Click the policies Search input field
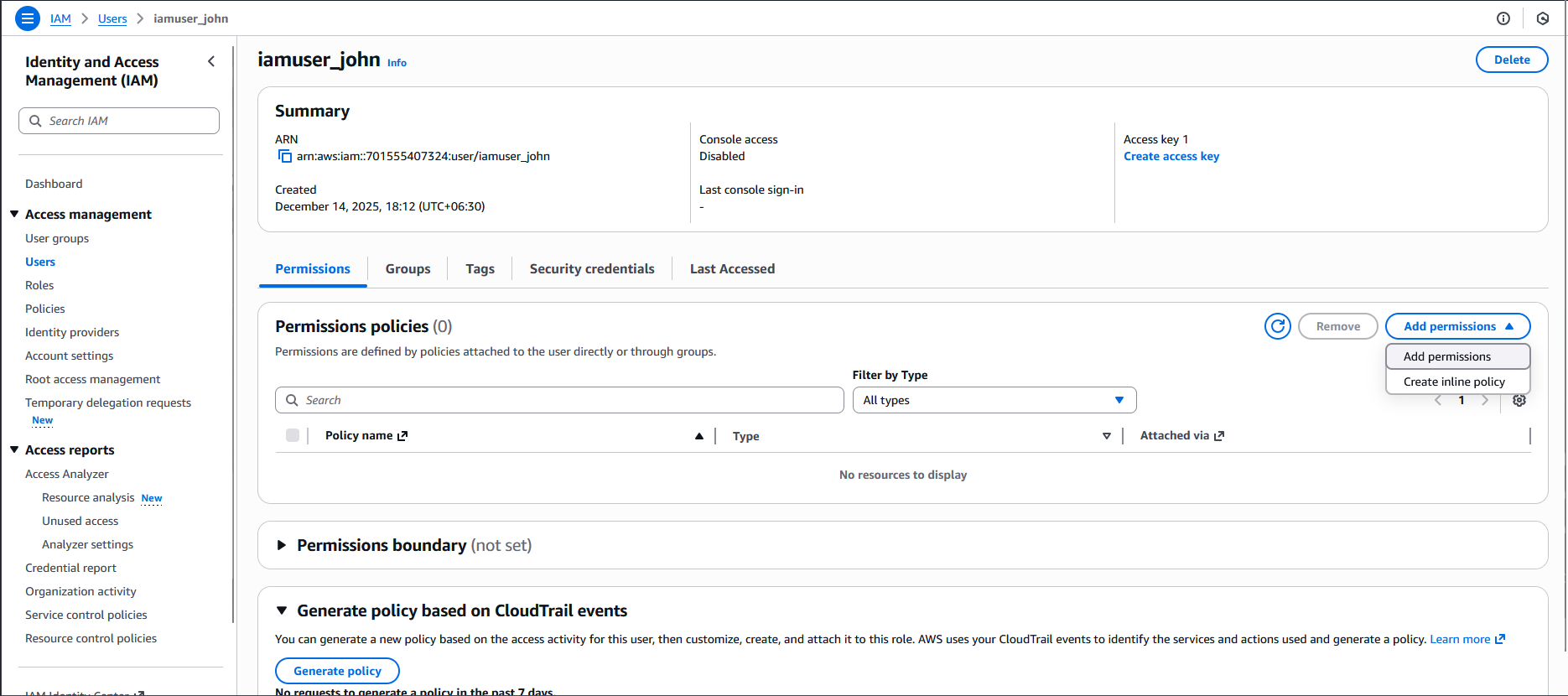The height and width of the screenshot is (696, 1568). (x=559, y=400)
